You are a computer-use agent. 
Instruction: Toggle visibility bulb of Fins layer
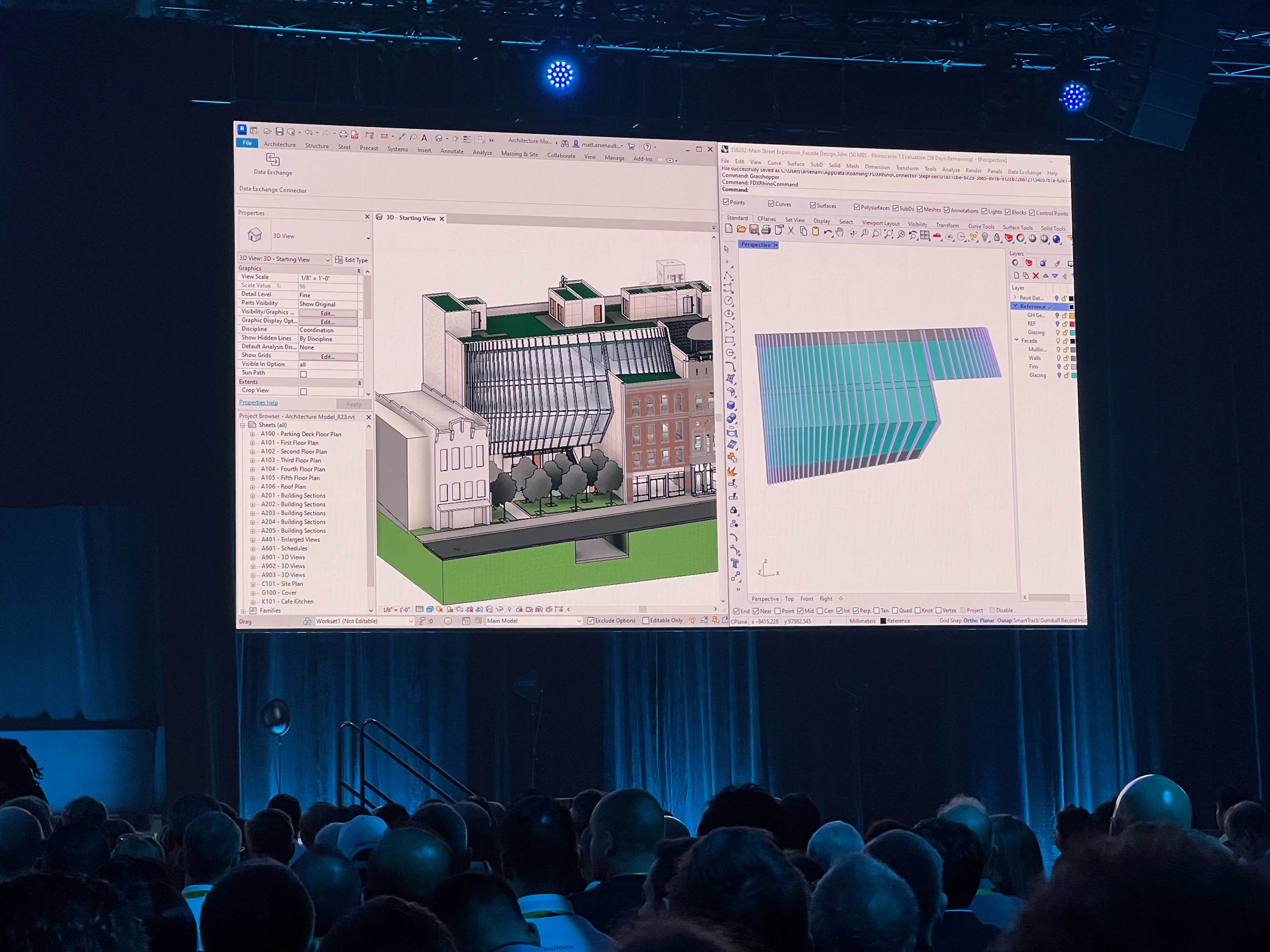point(1059,367)
